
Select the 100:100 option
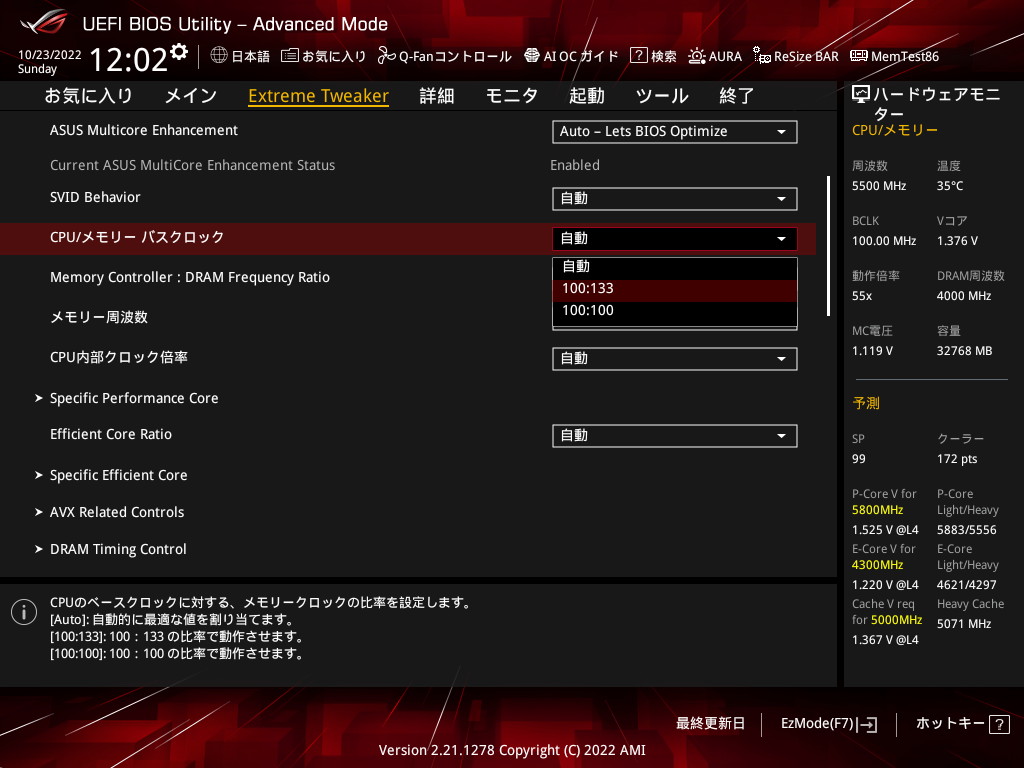pyautogui.click(x=675, y=311)
